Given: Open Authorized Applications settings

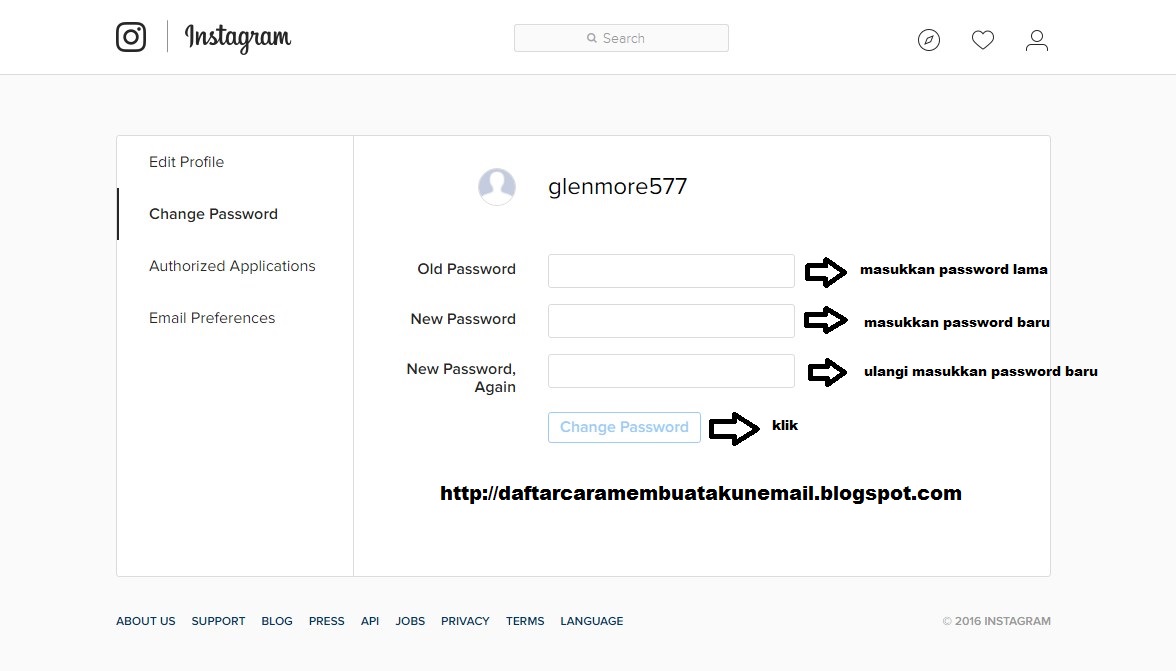Looking at the screenshot, I should point(232,266).
